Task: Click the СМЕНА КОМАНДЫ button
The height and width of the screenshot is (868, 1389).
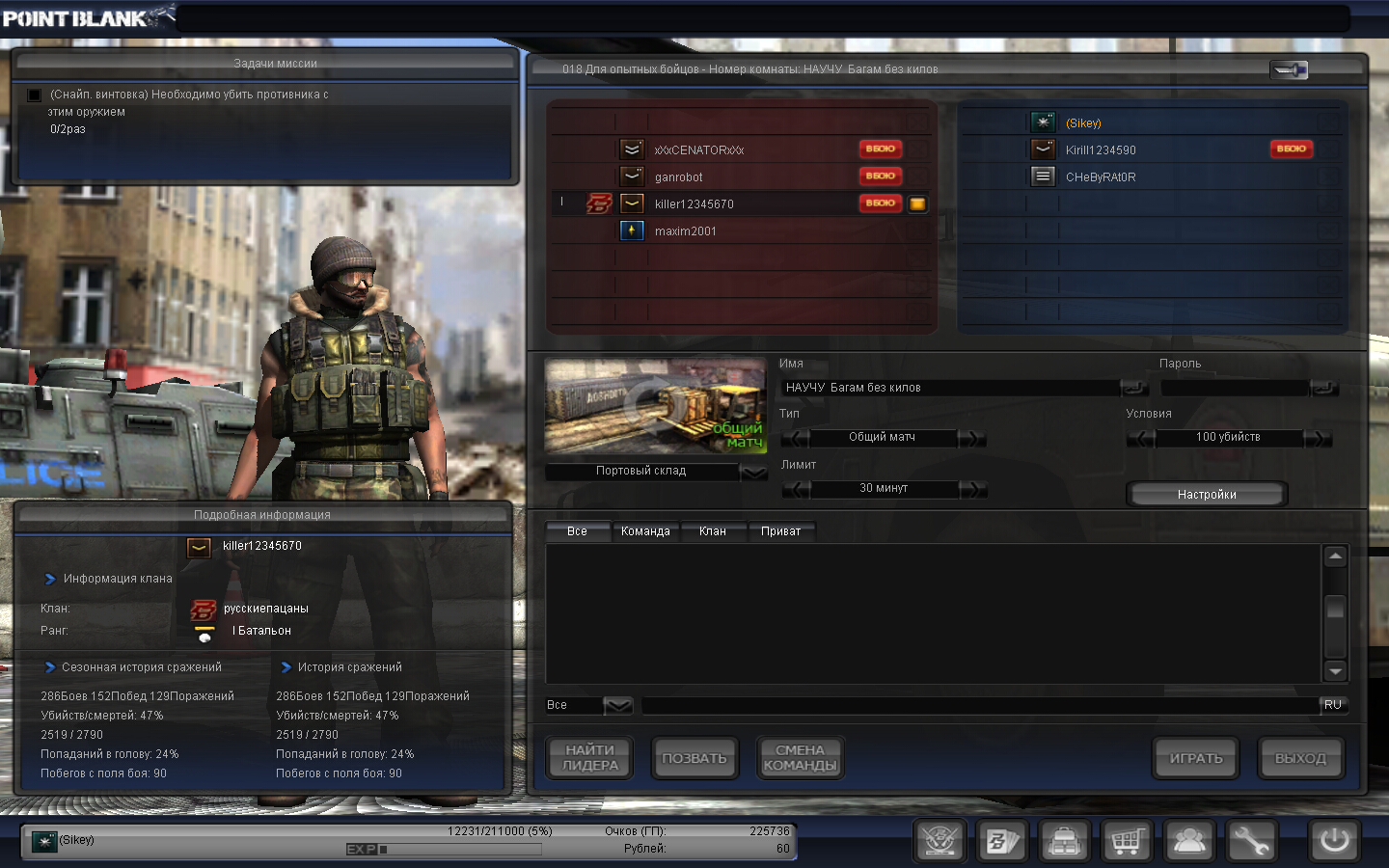Action: pyautogui.click(x=800, y=758)
